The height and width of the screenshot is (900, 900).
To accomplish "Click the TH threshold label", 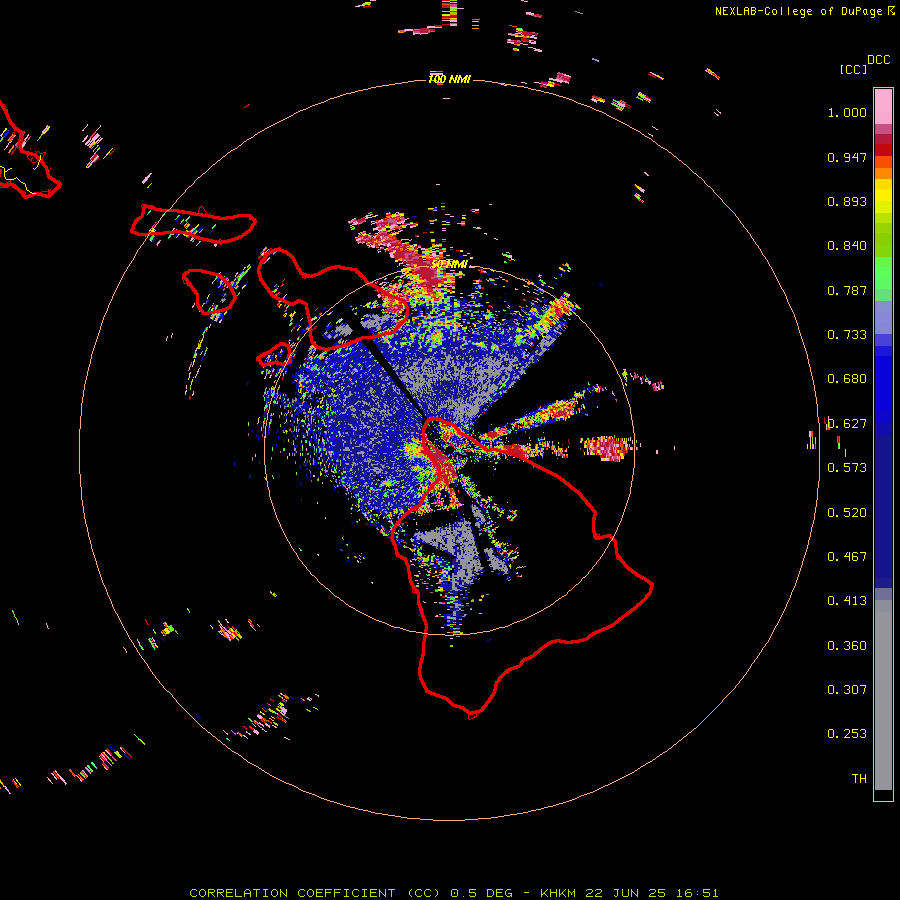I will pyautogui.click(x=859, y=779).
